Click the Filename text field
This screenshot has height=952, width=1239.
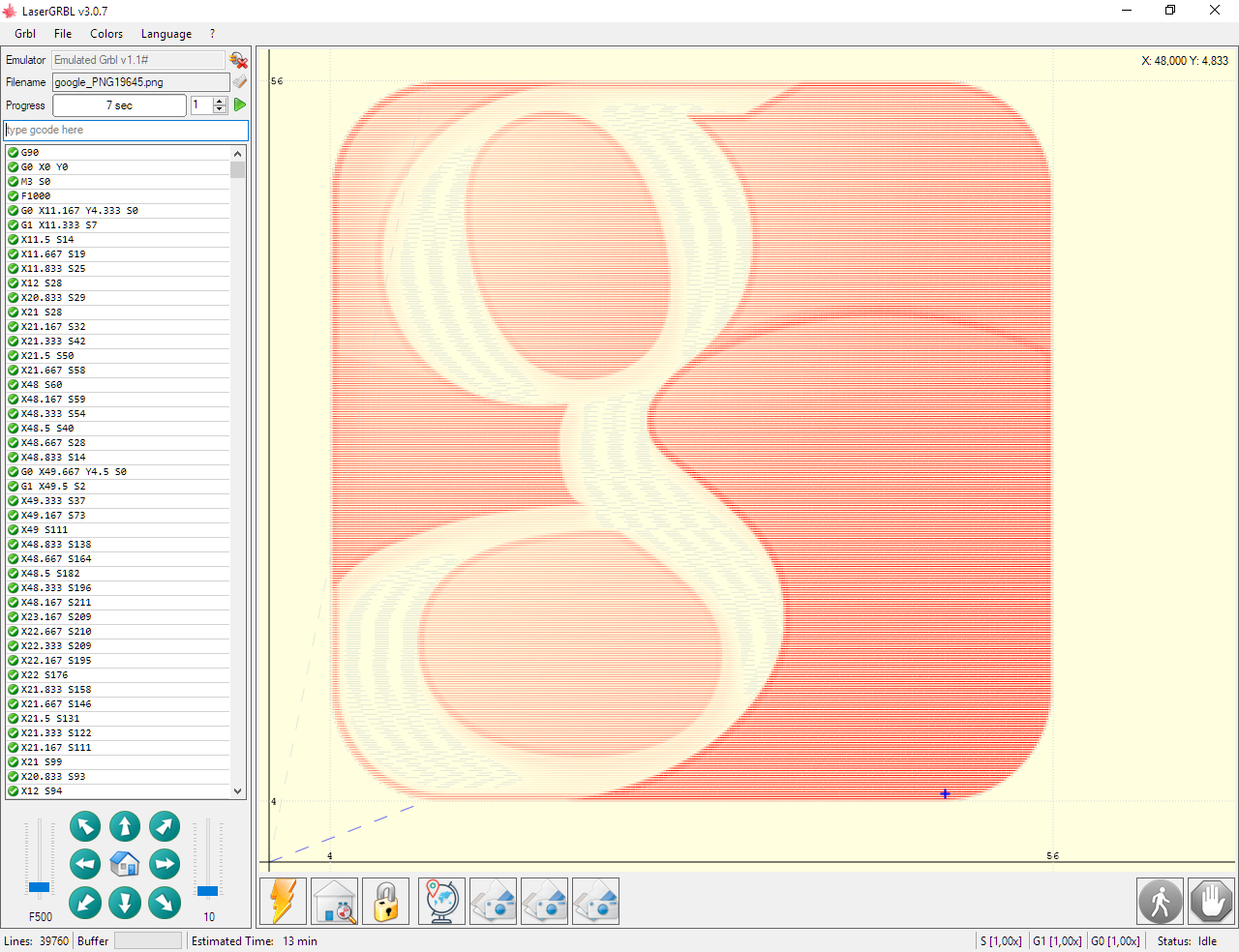tap(140, 82)
